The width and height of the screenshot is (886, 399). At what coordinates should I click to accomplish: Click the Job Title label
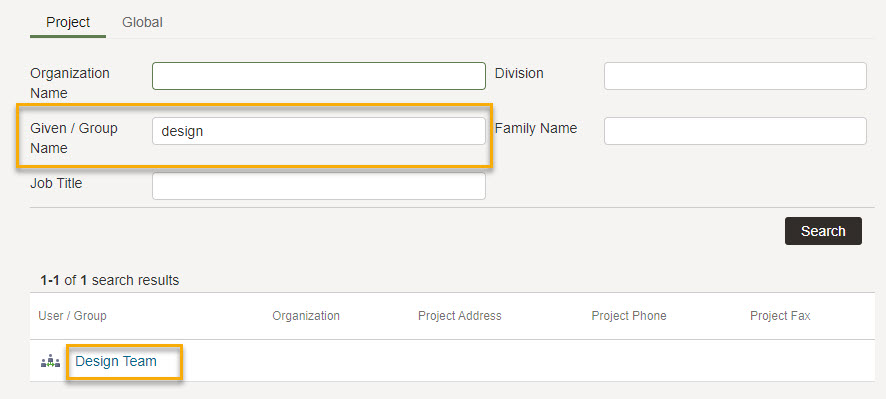pos(56,183)
